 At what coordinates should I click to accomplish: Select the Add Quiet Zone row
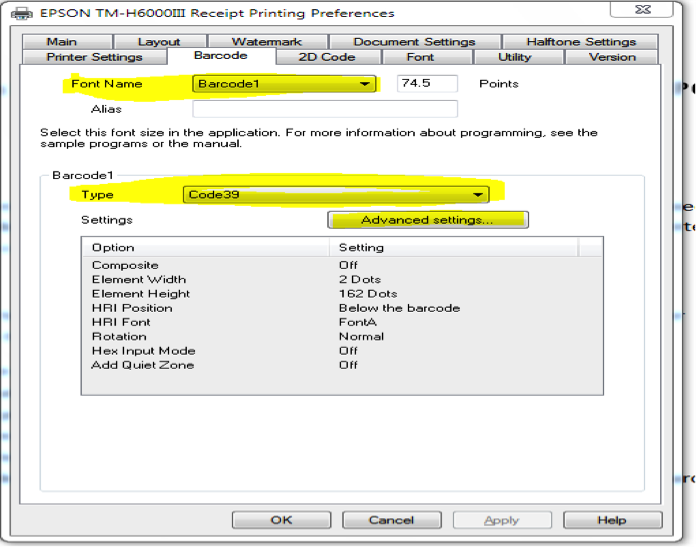342,365
